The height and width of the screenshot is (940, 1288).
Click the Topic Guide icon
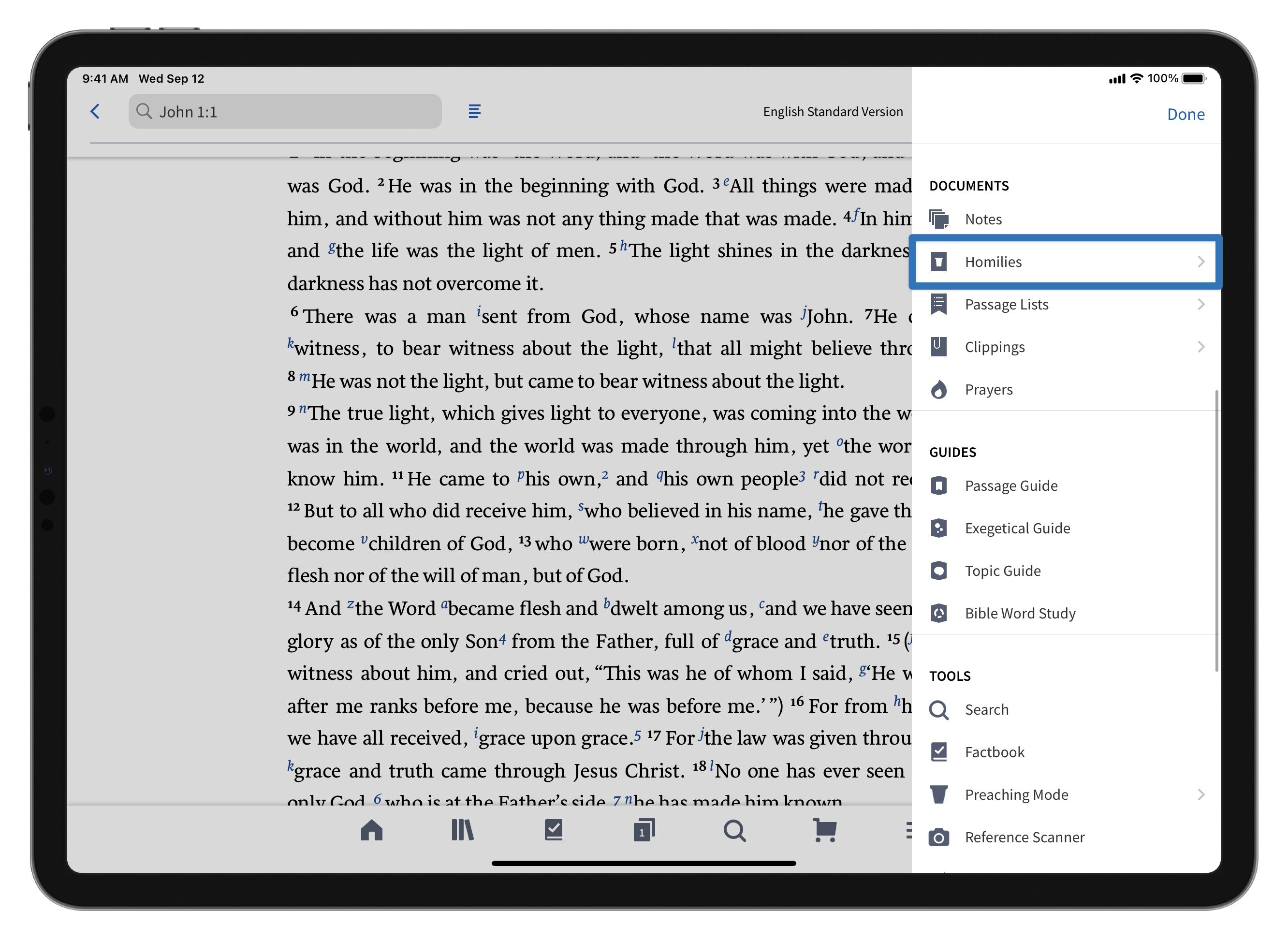coord(939,571)
